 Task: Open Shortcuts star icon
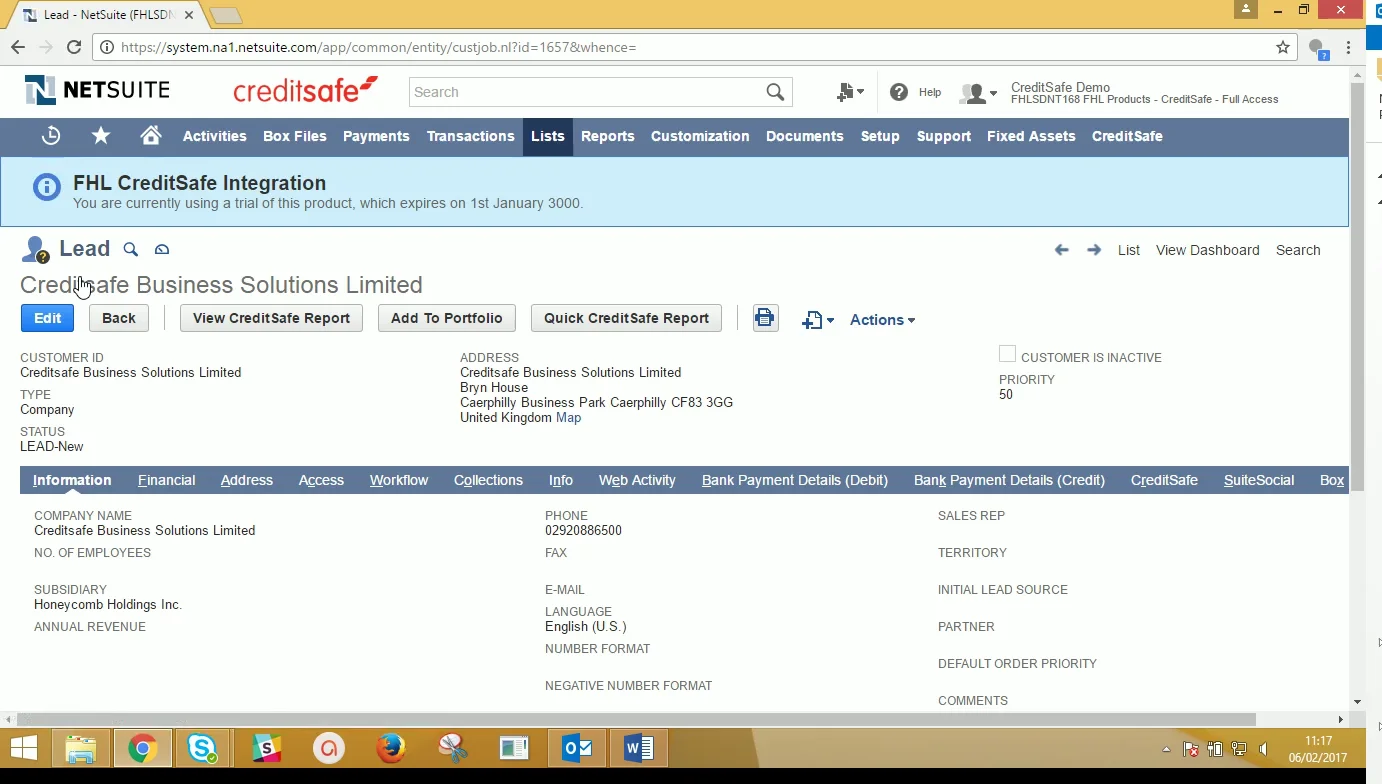tap(101, 136)
